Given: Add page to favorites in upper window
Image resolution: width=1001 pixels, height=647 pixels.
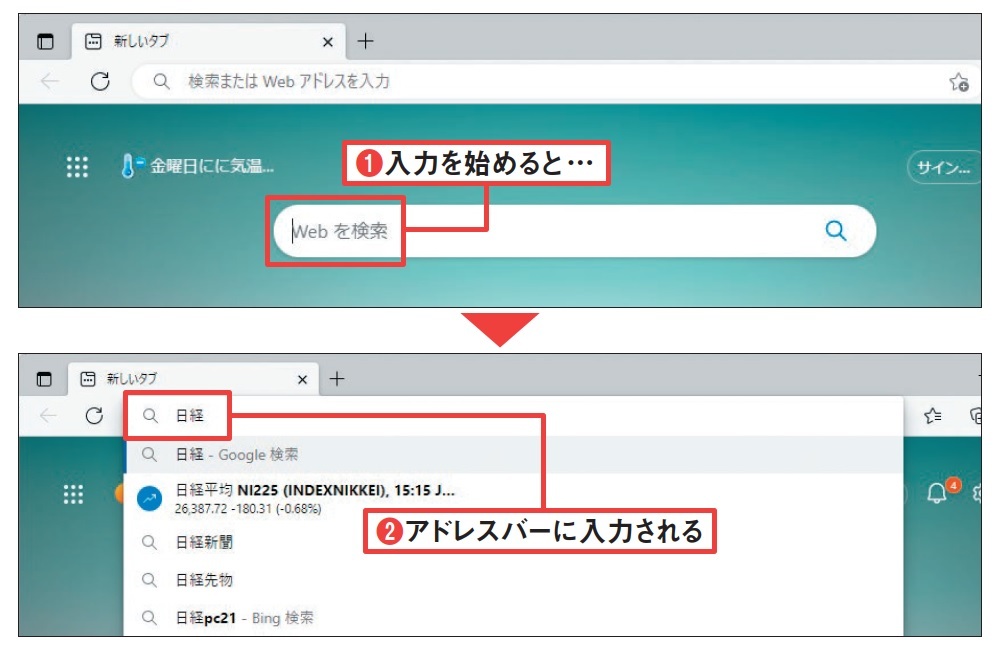Looking at the screenshot, I should pos(959,82).
